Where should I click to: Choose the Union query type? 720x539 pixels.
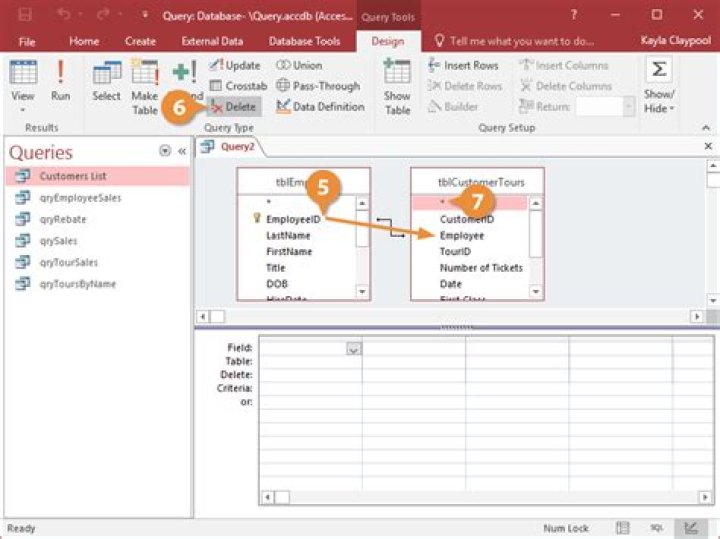coord(299,66)
